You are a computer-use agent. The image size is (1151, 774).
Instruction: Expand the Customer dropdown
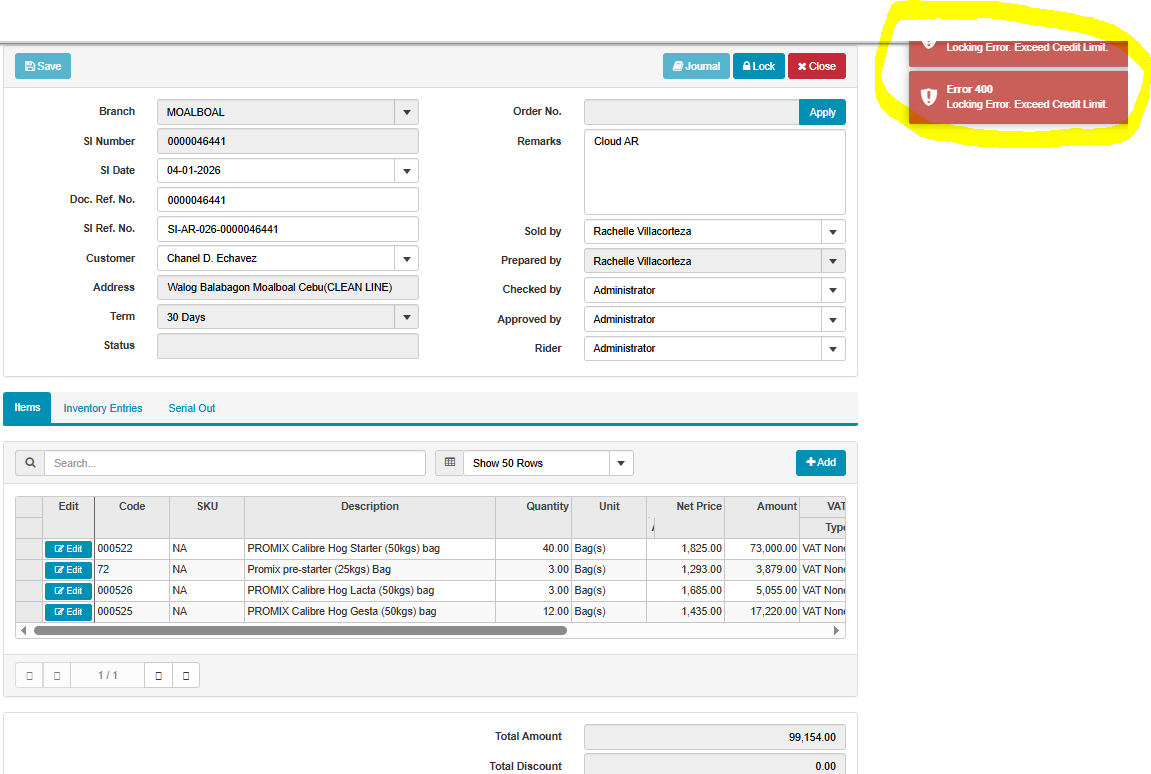406,259
